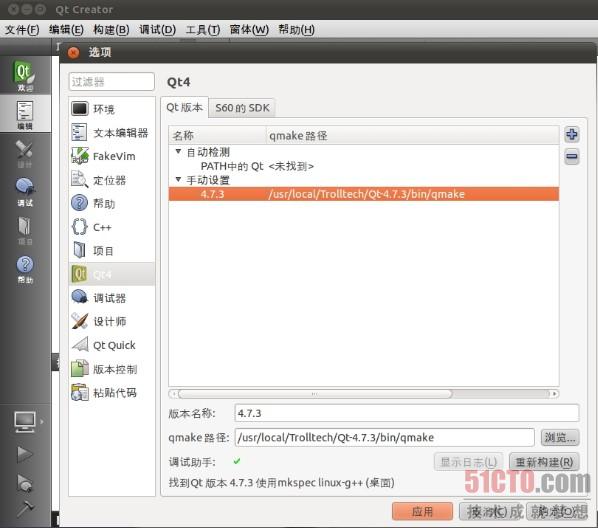Click the 显示日志(L) button
The width and height of the screenshot is (598, 528).
click(468, 462)
